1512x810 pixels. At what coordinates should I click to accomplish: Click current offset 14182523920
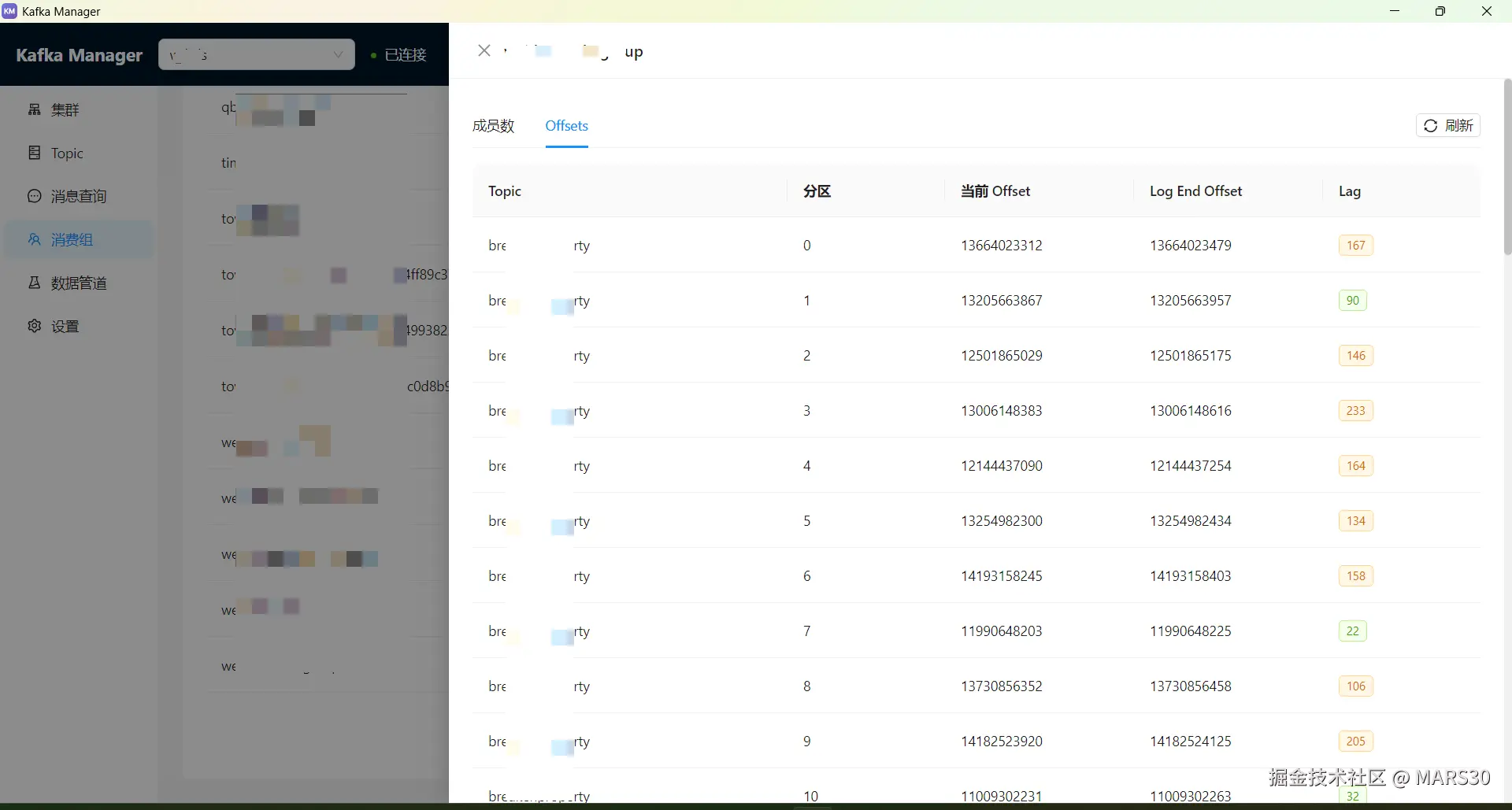coord(1002,742)
